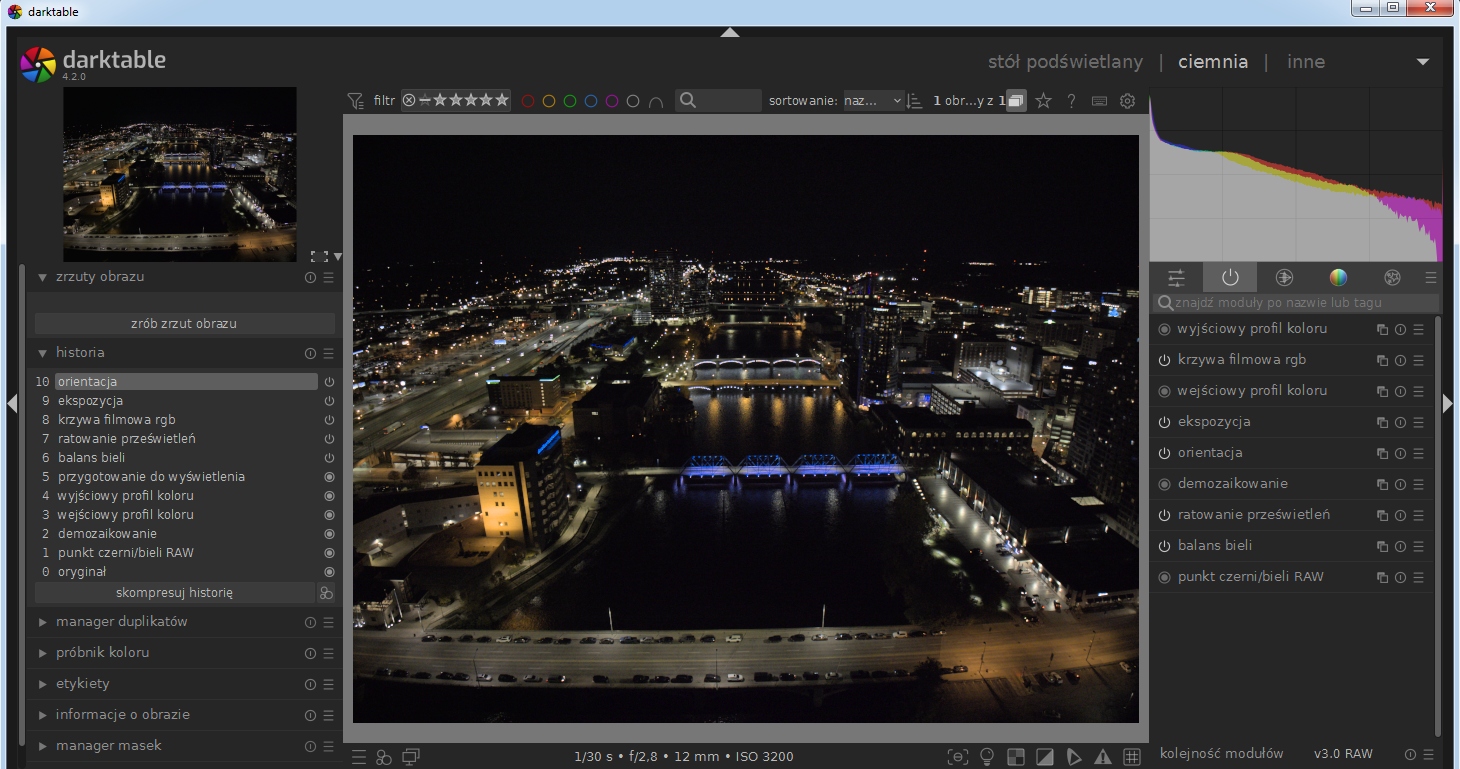Viewport: 1460px width, 769px height.
Task: Select the red color label filter
Action: click(x=527, y=101)
